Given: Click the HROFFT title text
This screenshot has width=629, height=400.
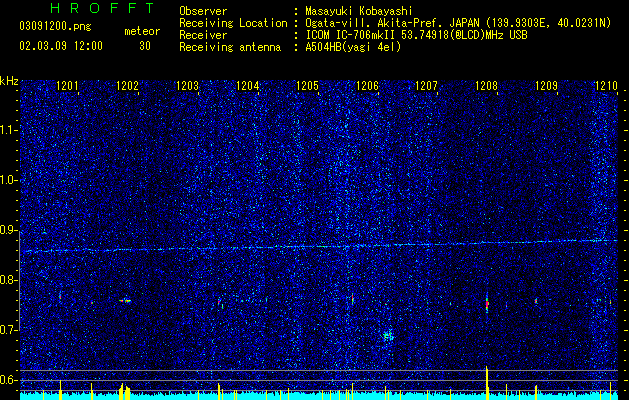Looking at the screenshot, I should click(x=102, y=8).
